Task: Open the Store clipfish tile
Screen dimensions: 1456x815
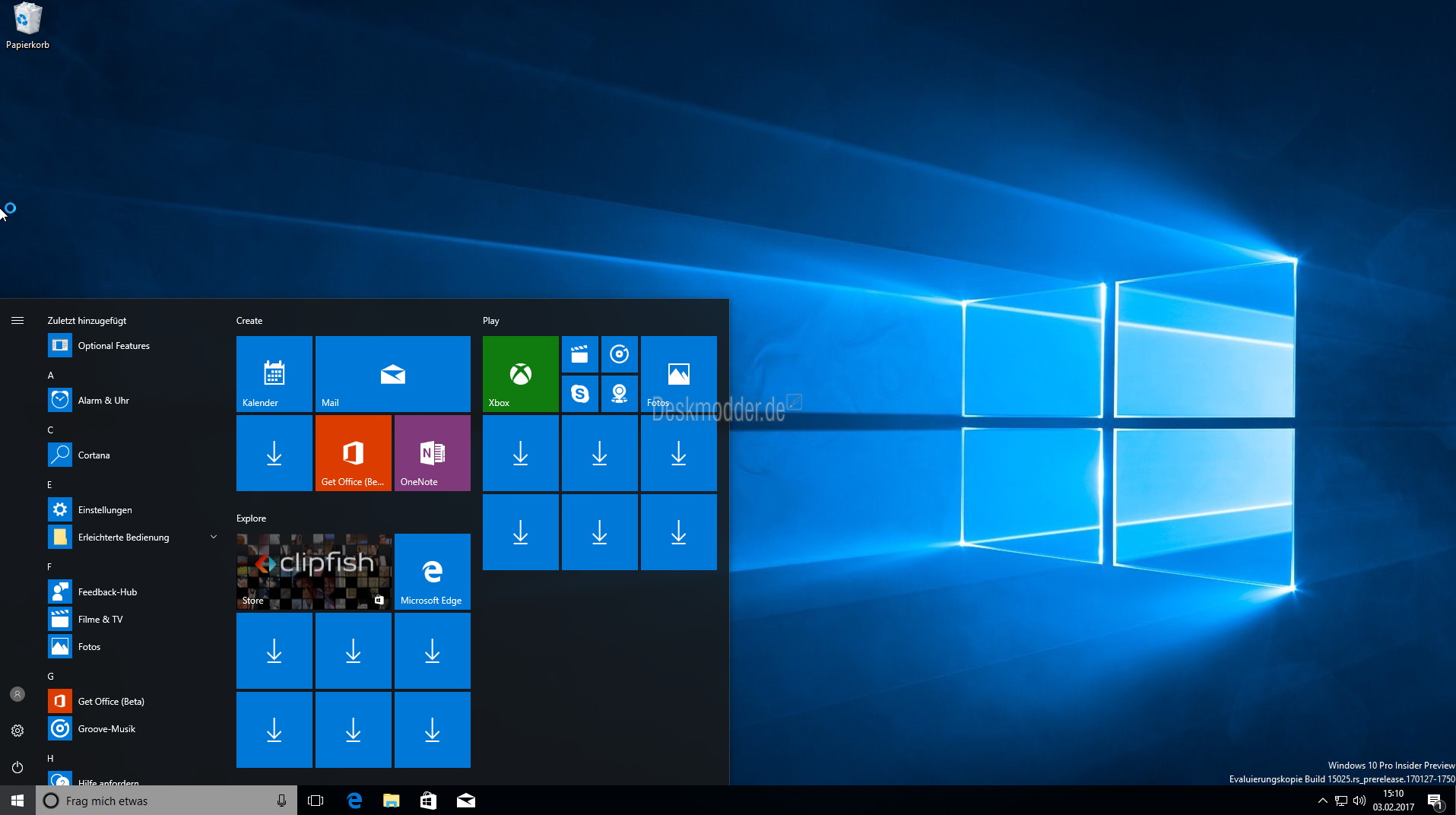Action: pyautogui.click(x=314, y=572)
